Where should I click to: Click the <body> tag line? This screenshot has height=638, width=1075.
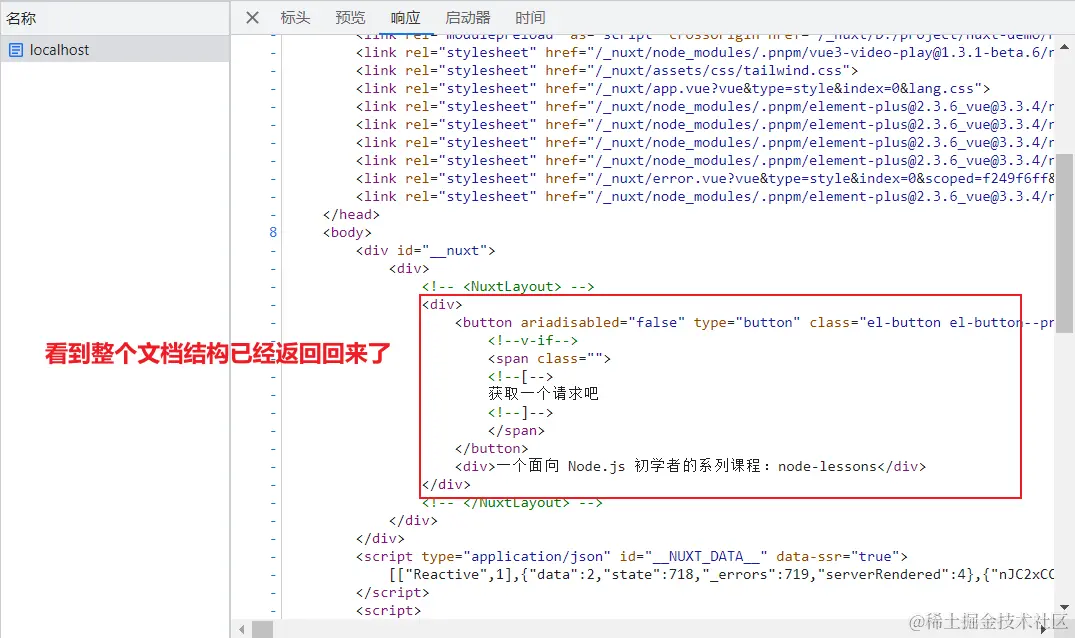click(347, 232)
